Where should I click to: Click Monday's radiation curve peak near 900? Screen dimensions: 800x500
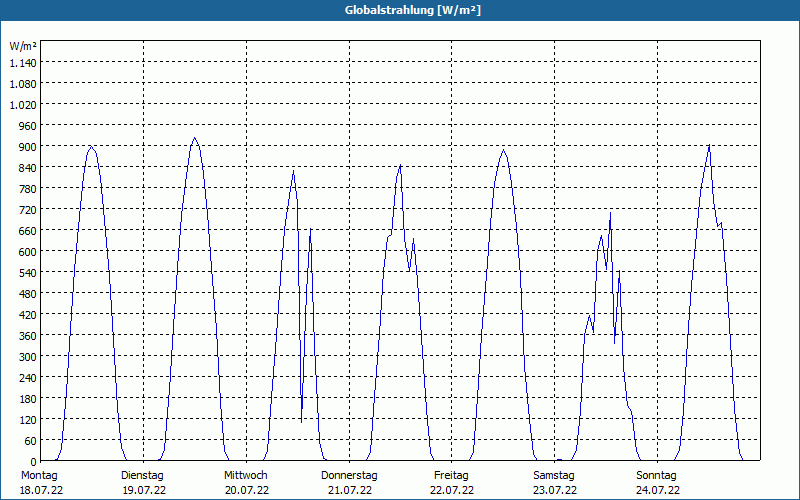click(91, 147)
